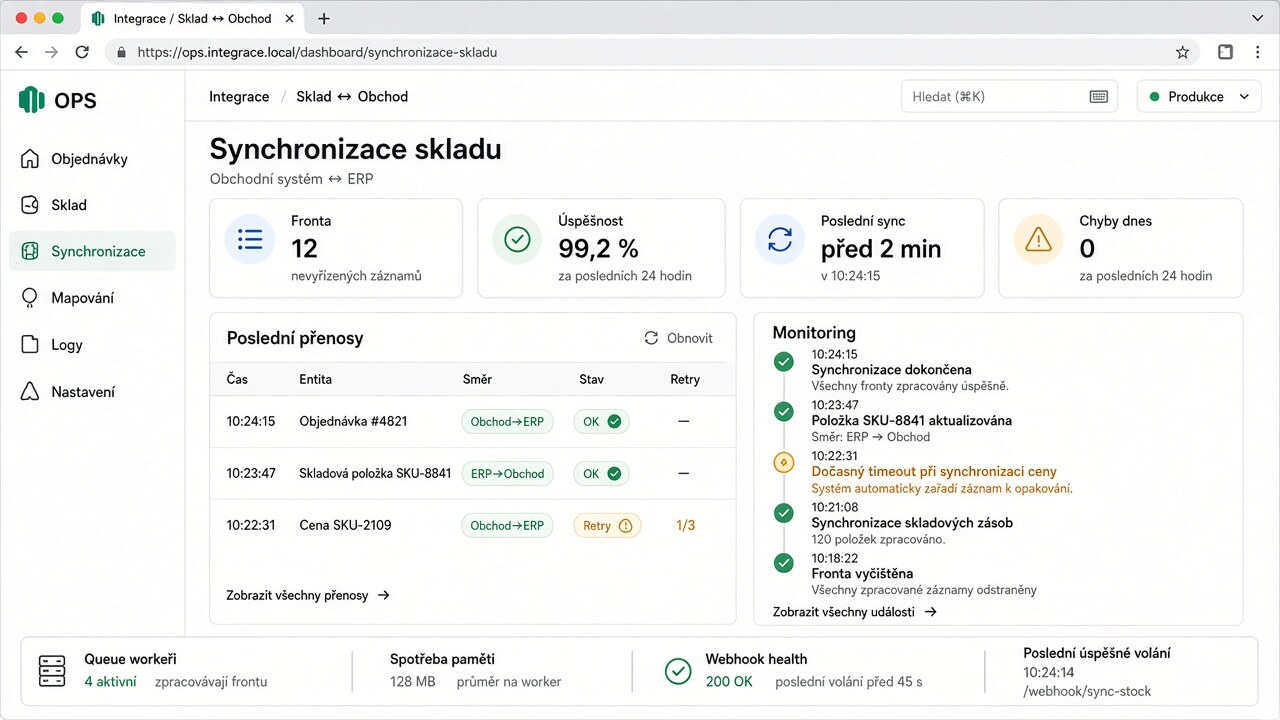
Task: Click the Obnovit refresh button
Action: (678, 338)
